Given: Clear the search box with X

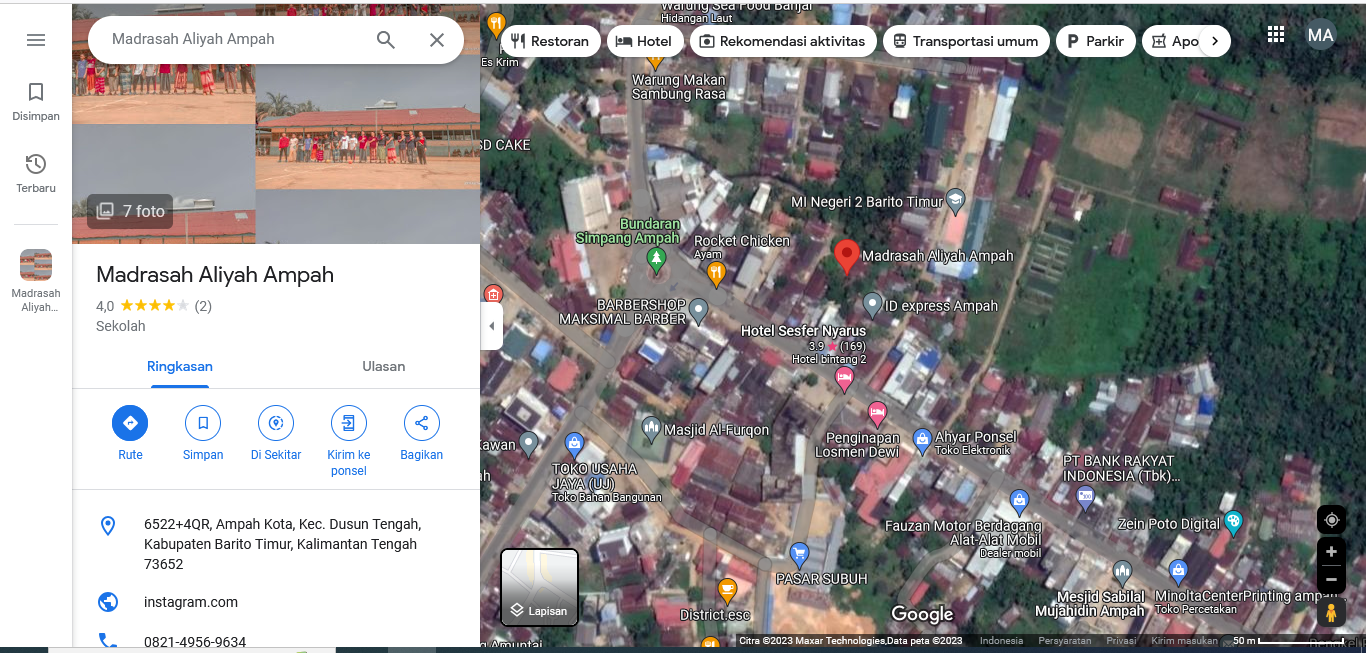Looking at the screenshot, I should tap(437, 40).
